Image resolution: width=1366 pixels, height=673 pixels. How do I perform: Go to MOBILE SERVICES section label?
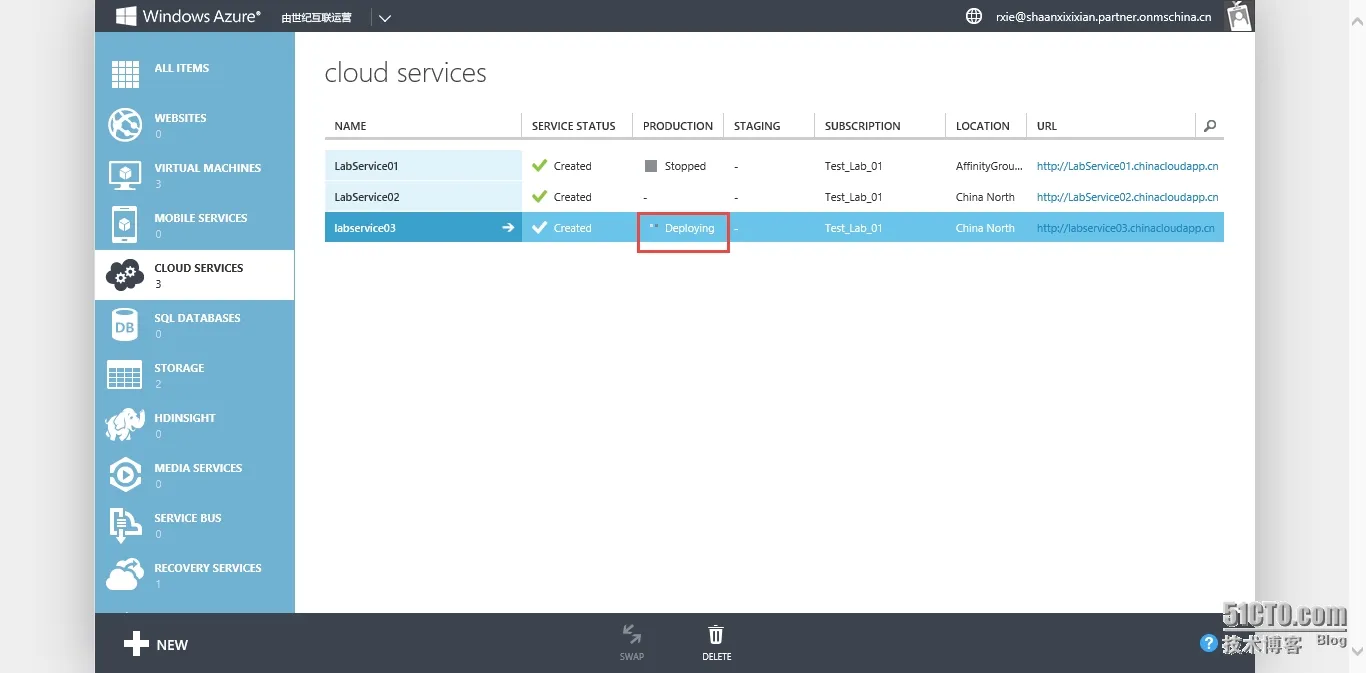pos(201,218)
